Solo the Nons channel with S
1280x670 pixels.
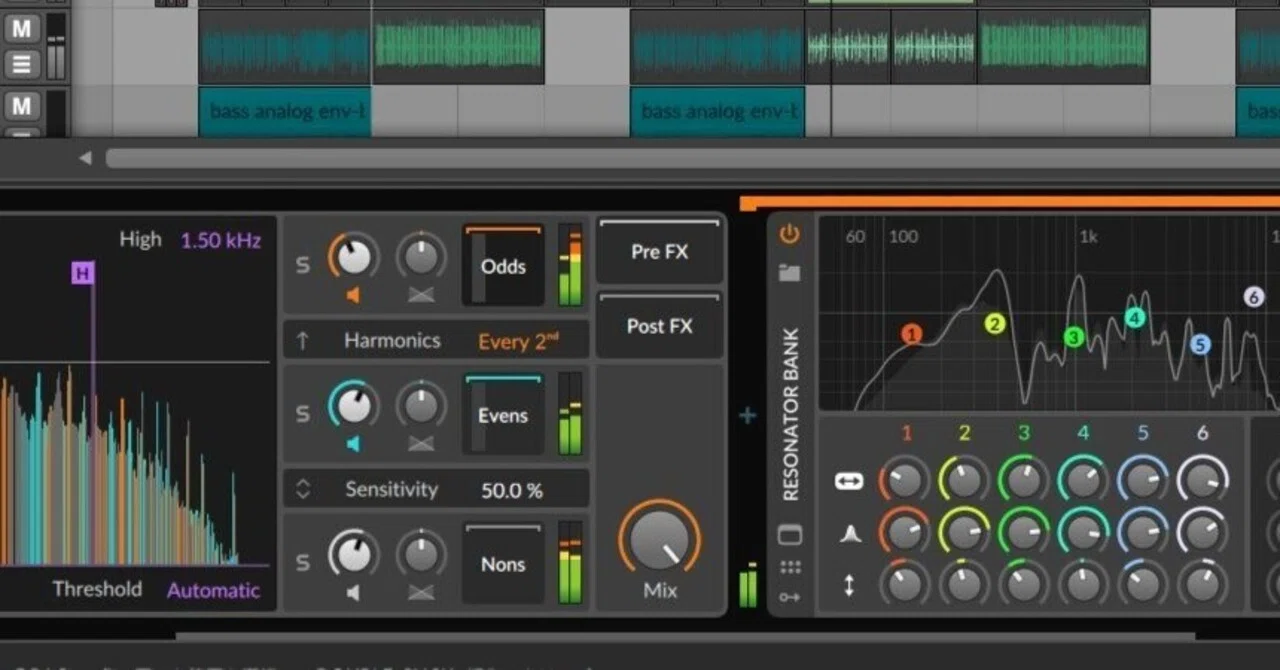pyautogui.click(x=302, y=564)
